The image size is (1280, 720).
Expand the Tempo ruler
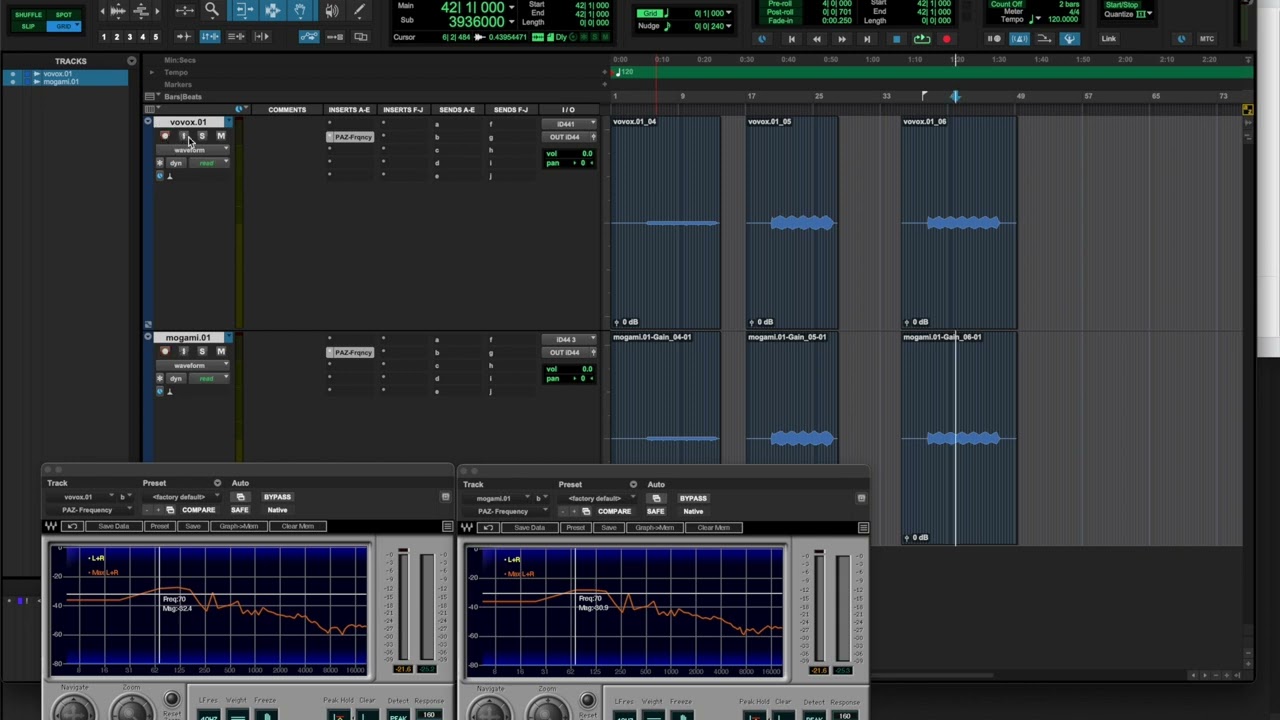pos(152,73)
